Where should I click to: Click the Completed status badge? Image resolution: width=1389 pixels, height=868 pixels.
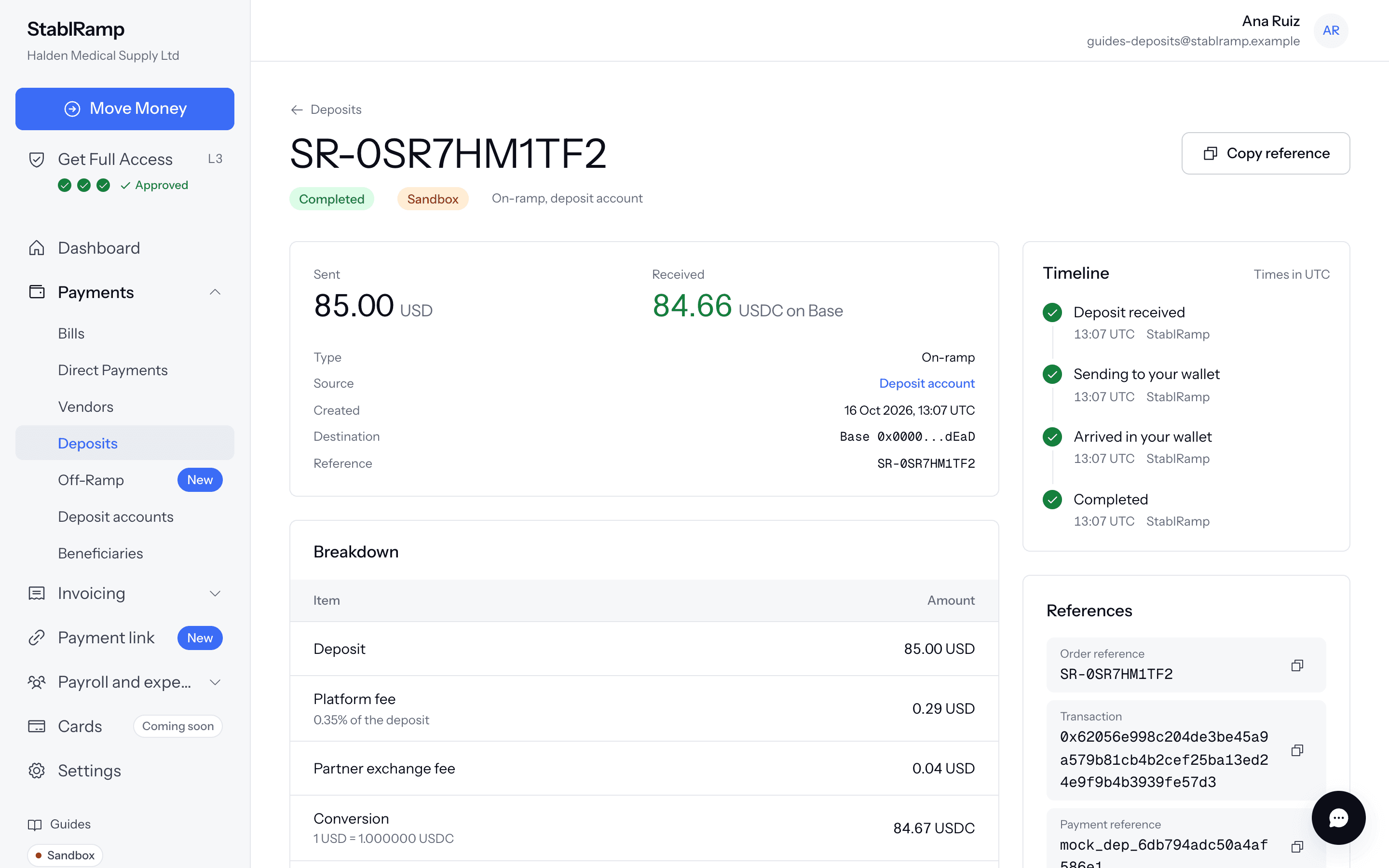[332, 199]
